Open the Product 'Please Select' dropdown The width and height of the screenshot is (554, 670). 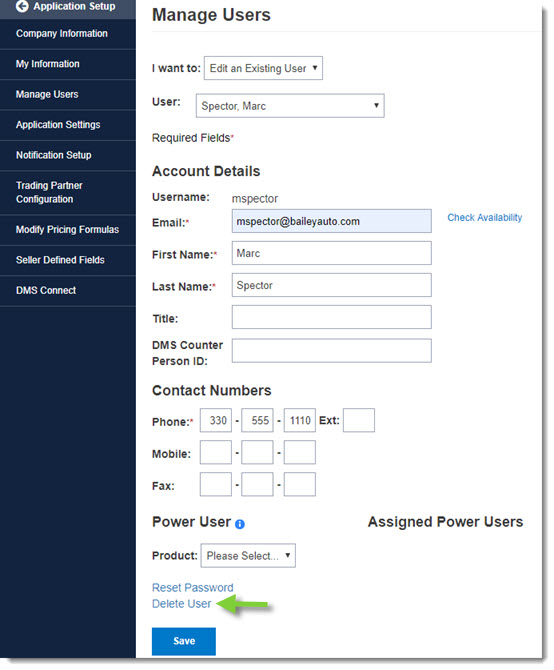(248, 556)
